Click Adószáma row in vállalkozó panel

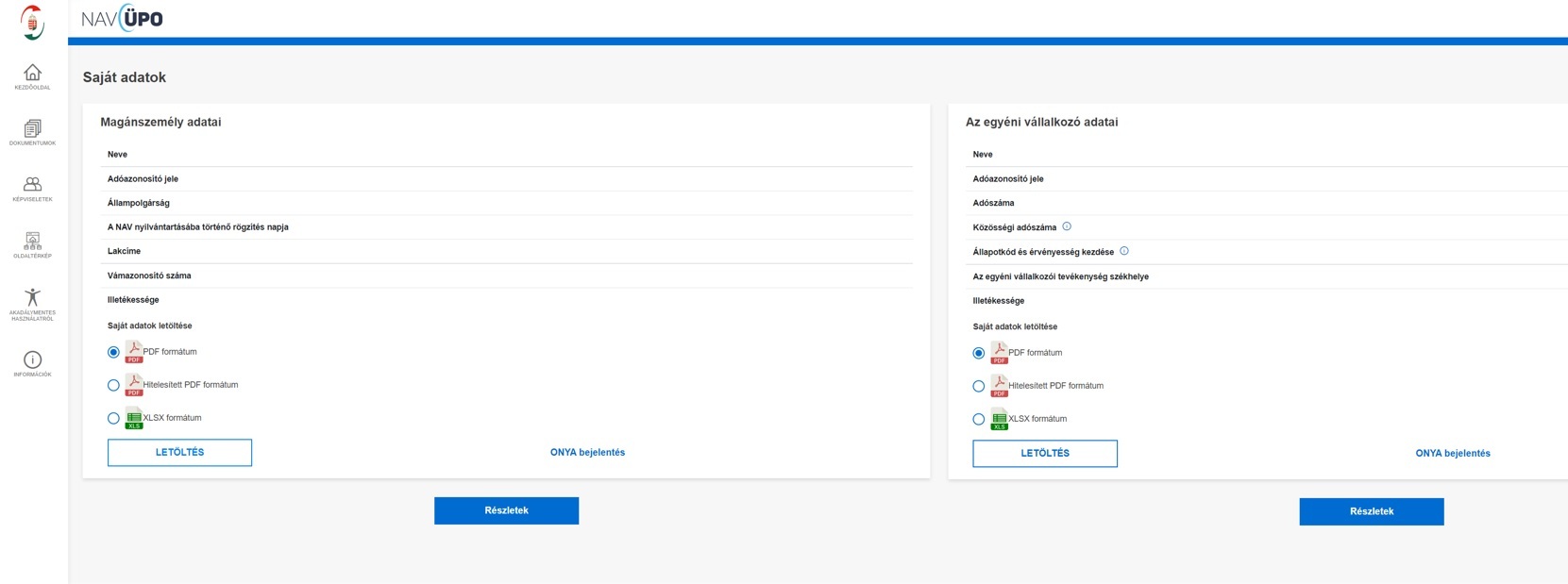[x=993, y=203]
